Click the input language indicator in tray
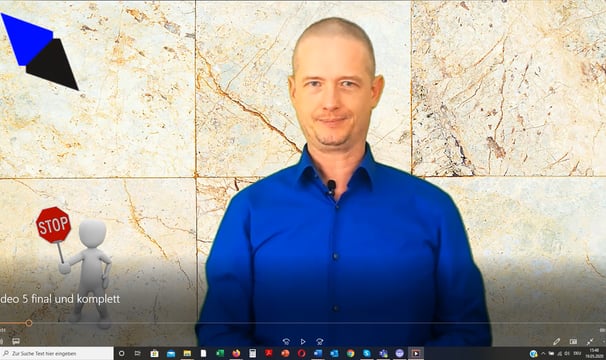The height and width of the screenshot is (360, 606). tap(577, 353)
